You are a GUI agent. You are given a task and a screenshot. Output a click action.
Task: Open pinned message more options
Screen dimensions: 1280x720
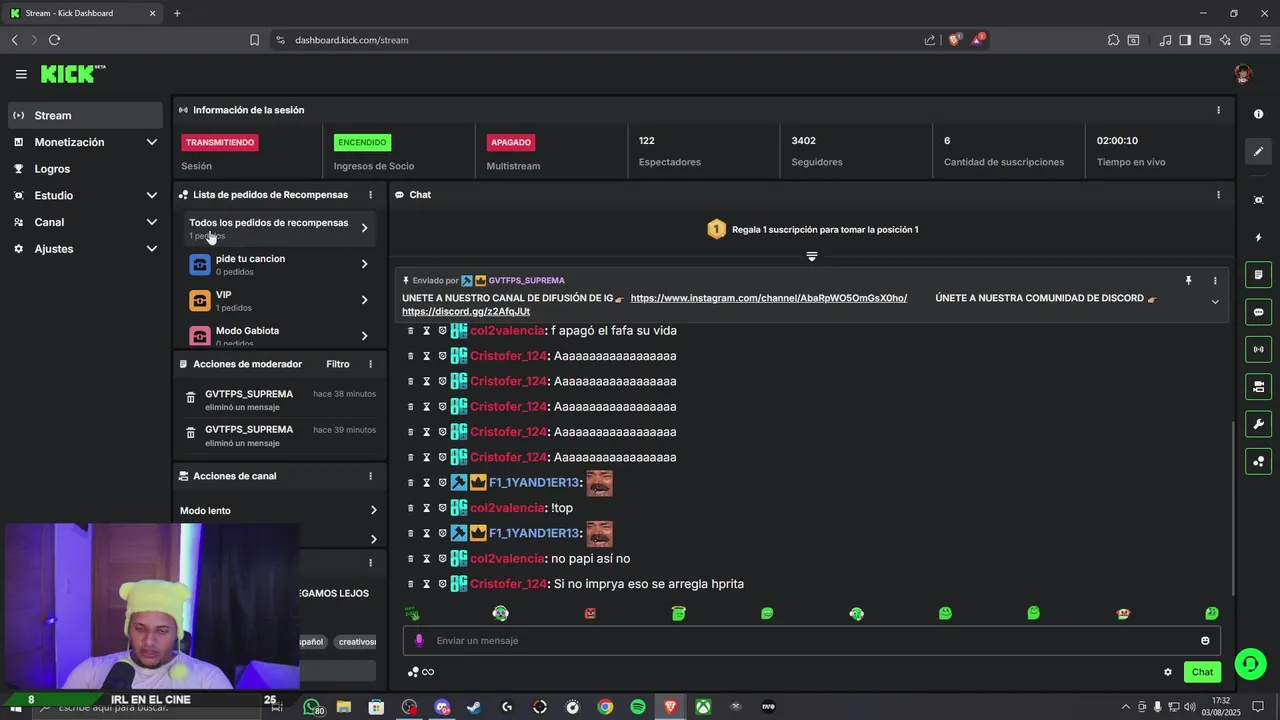click(x=1215, y=281)
